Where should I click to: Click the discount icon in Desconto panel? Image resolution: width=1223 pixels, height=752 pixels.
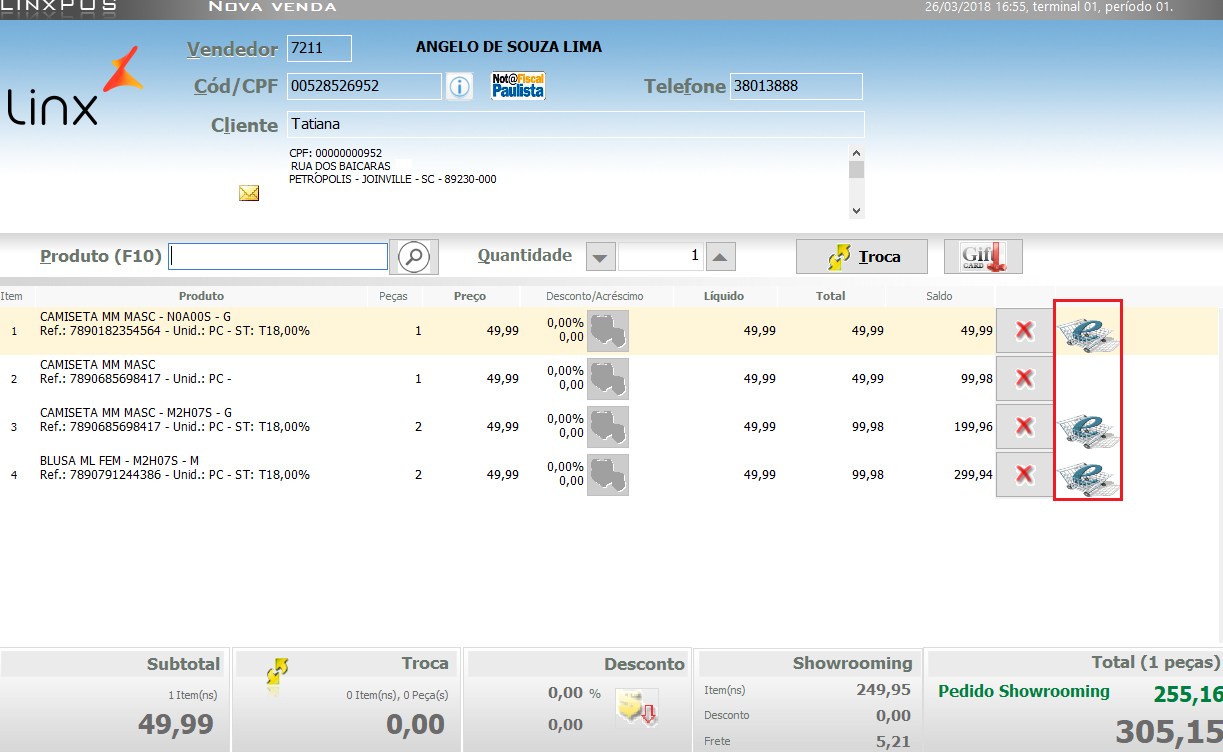(636, 708)
